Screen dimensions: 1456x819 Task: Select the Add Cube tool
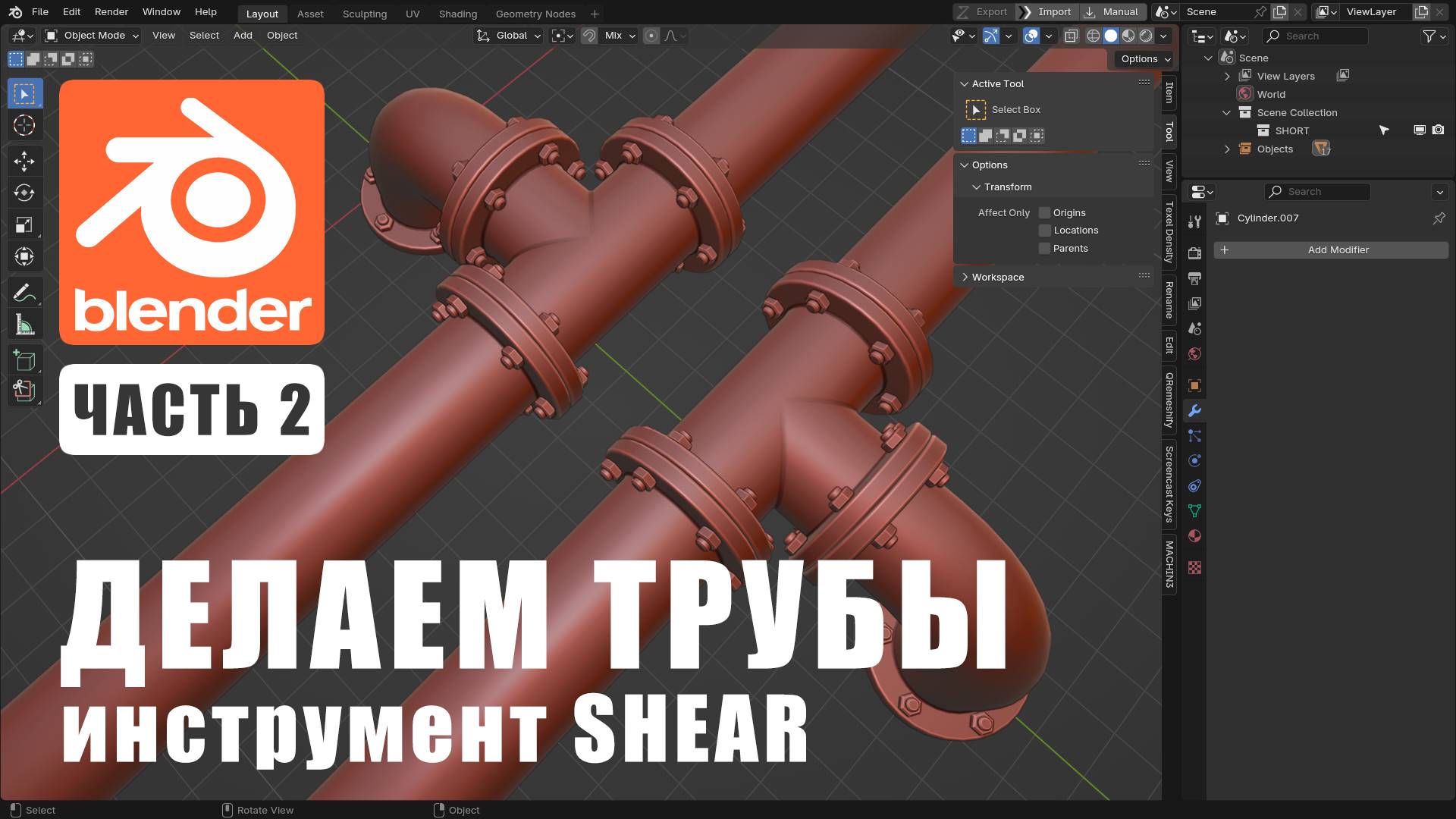coord(24,360)
